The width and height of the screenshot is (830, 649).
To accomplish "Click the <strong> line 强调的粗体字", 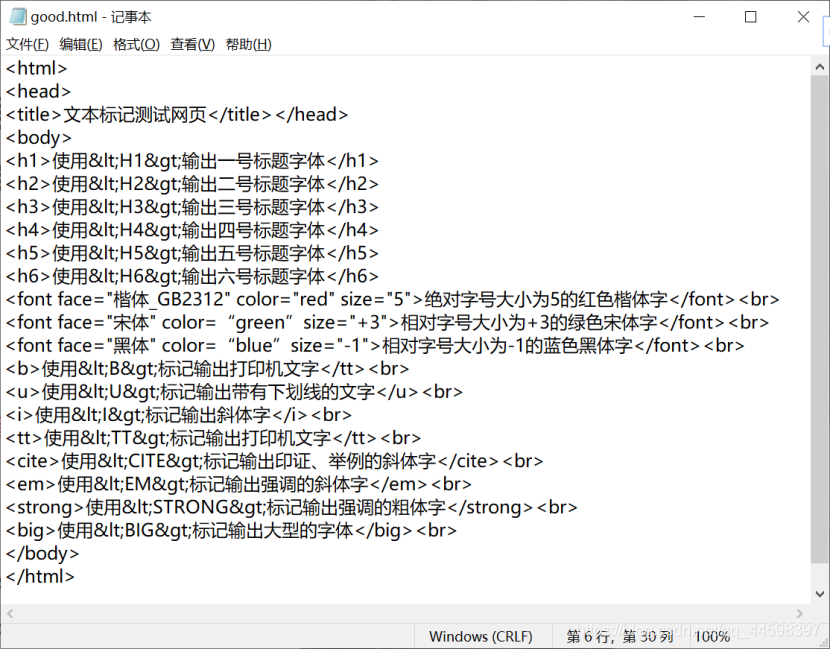I will [291, 508].
